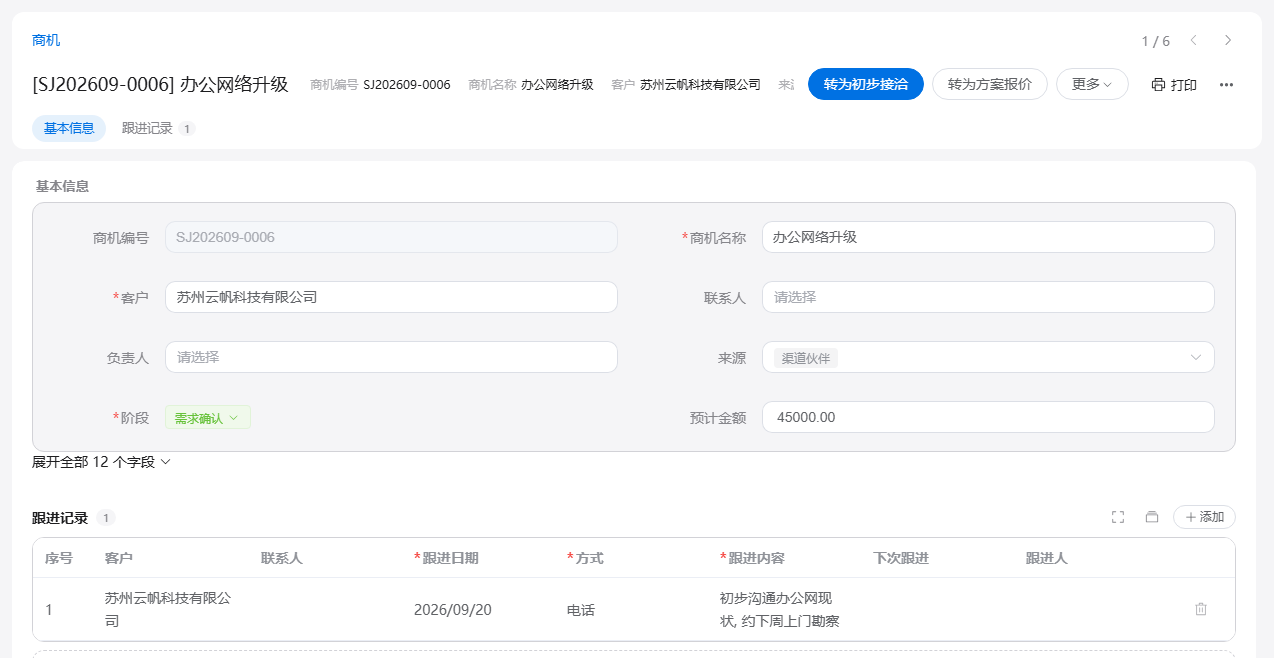Delete follow-up record row 1
Image resolution: width=1274 pixels, height=658 pixels.
coord(1201,609)
